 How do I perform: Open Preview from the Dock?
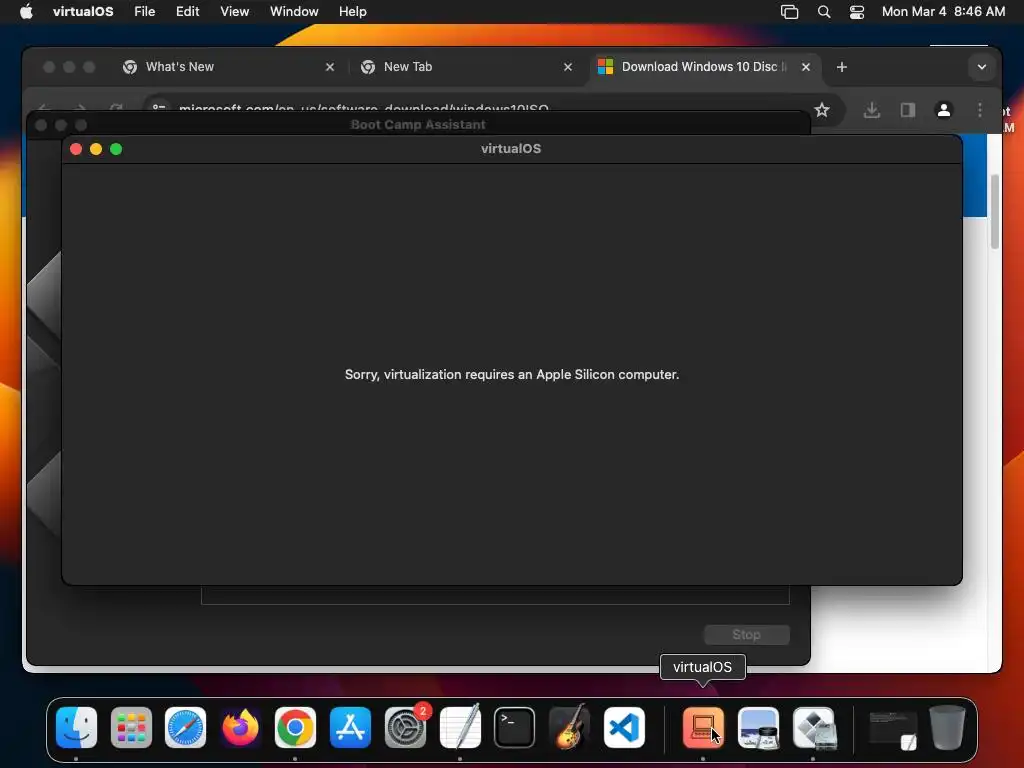click(758, 728)
